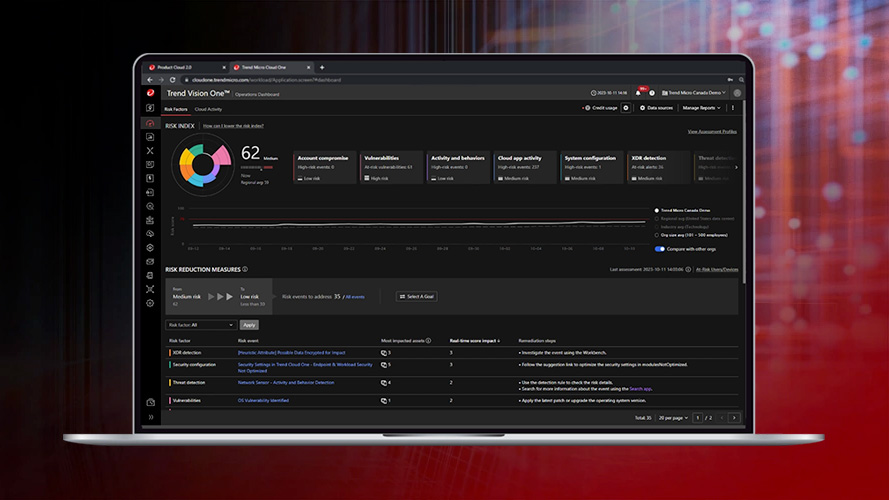
Task: Go to next page of risk events
Action: [734, 417]
